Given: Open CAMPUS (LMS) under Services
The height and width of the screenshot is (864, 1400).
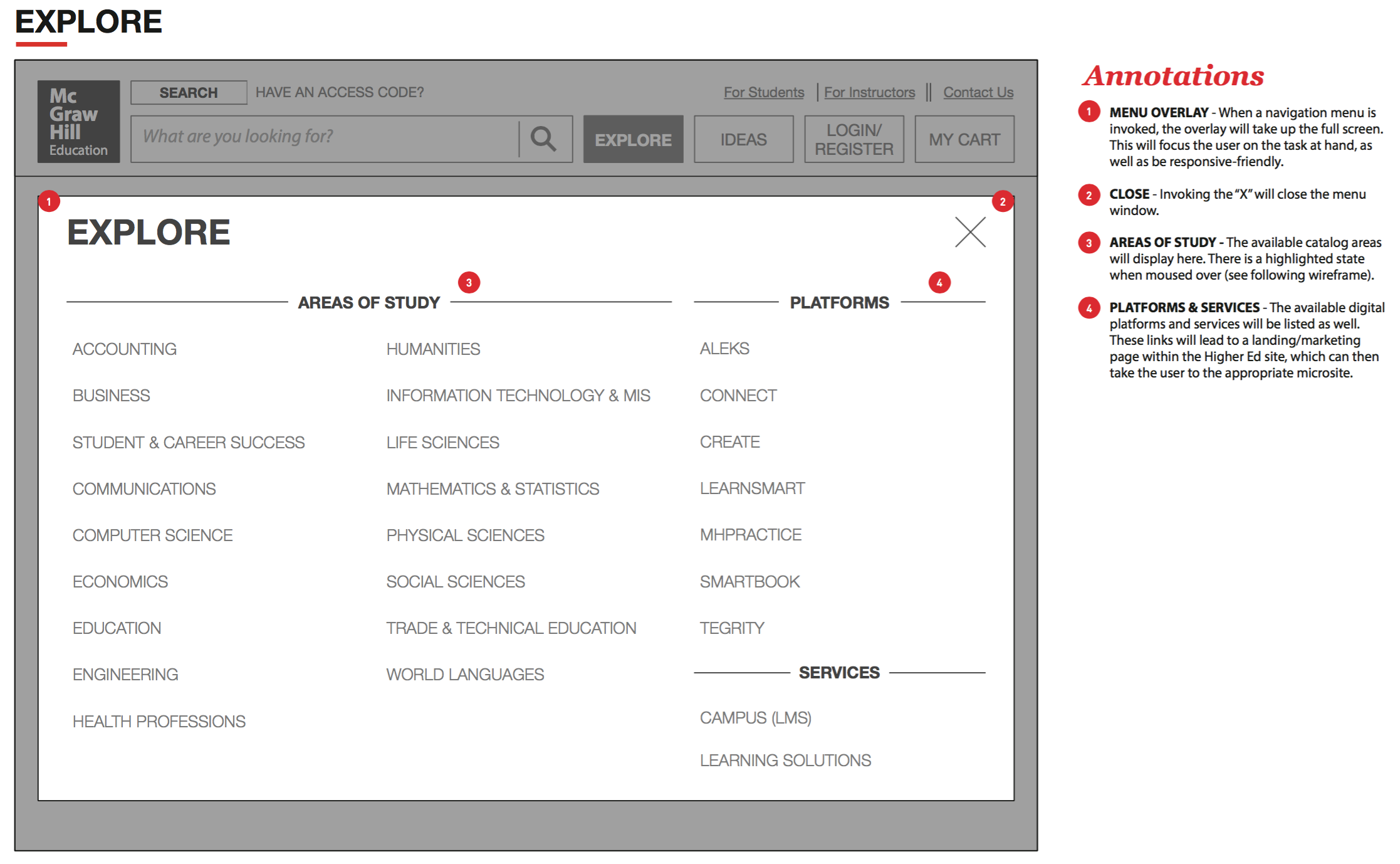Looking at the screenshot, I should point(756,717).
